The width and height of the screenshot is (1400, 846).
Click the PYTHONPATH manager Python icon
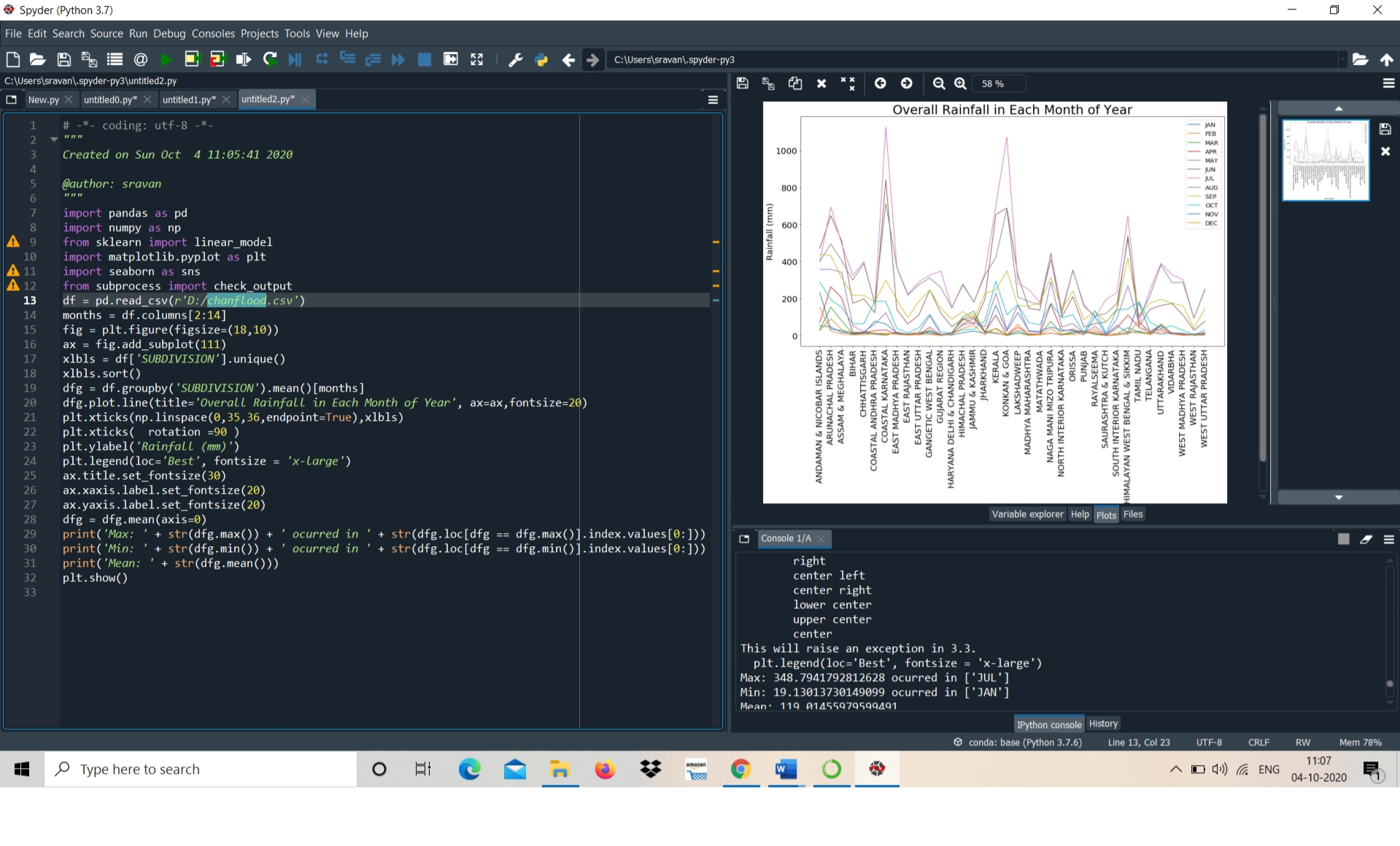pyautogui.click(x=541, y=60)
